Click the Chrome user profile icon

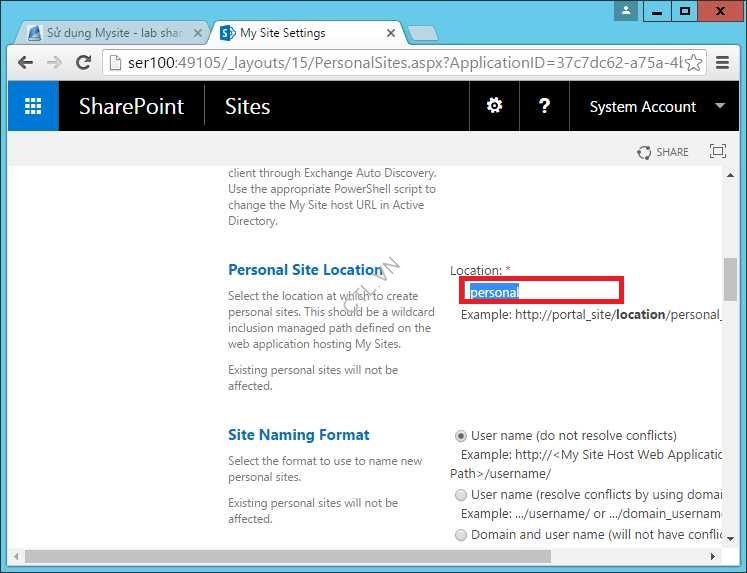coord(627,11)
